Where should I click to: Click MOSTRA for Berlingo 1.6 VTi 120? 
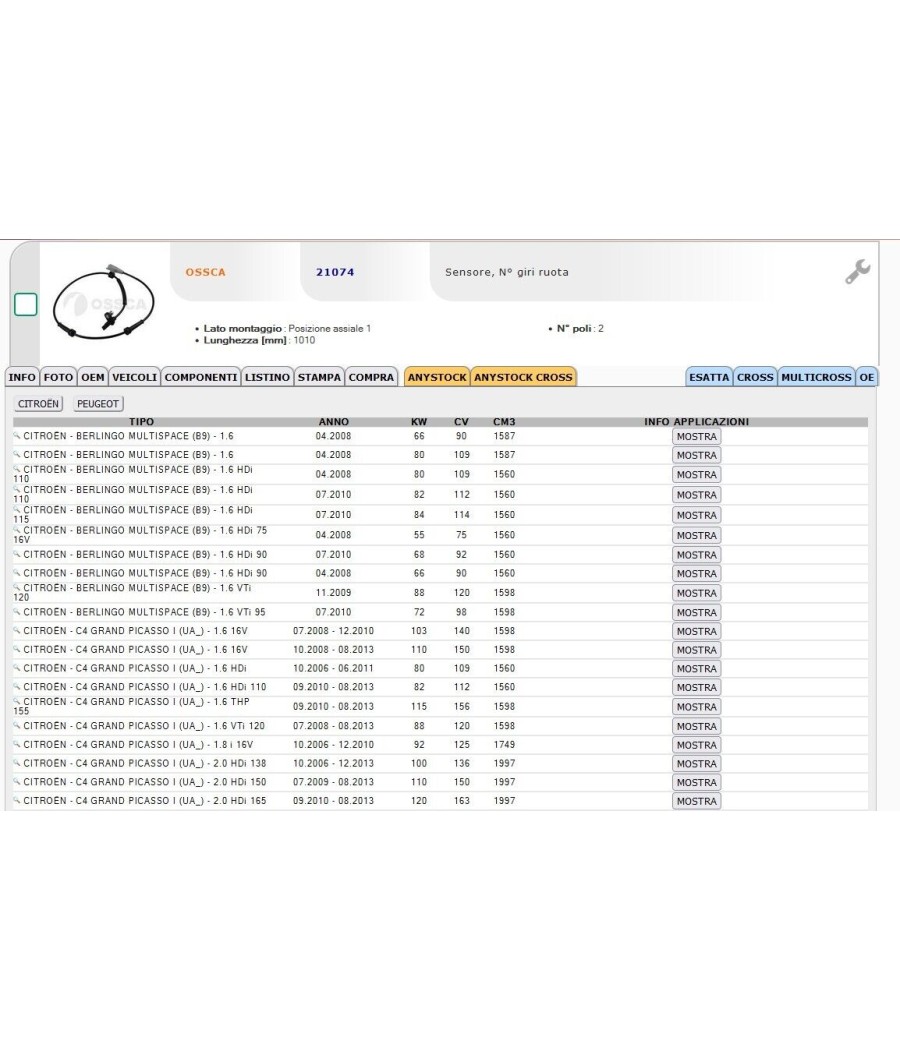(696, 593)
